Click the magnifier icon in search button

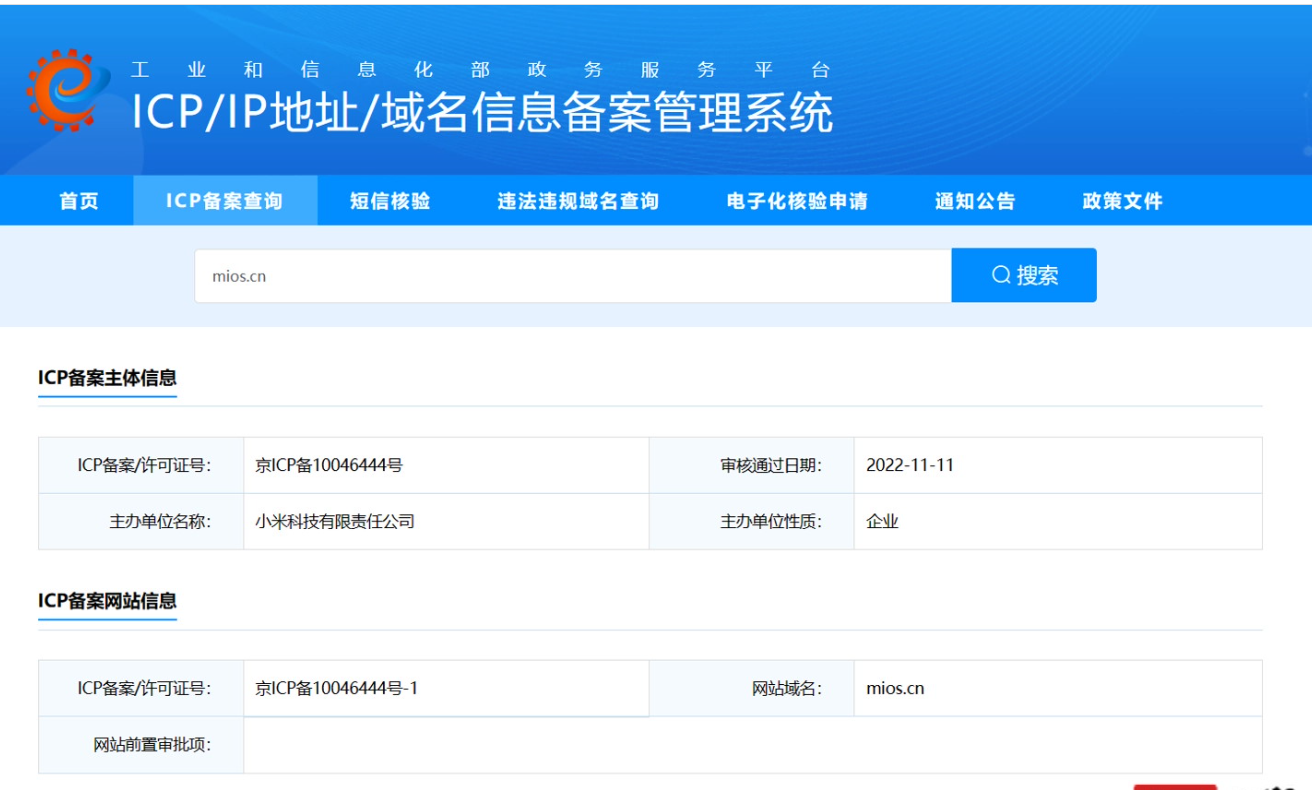coord(1001,275)
